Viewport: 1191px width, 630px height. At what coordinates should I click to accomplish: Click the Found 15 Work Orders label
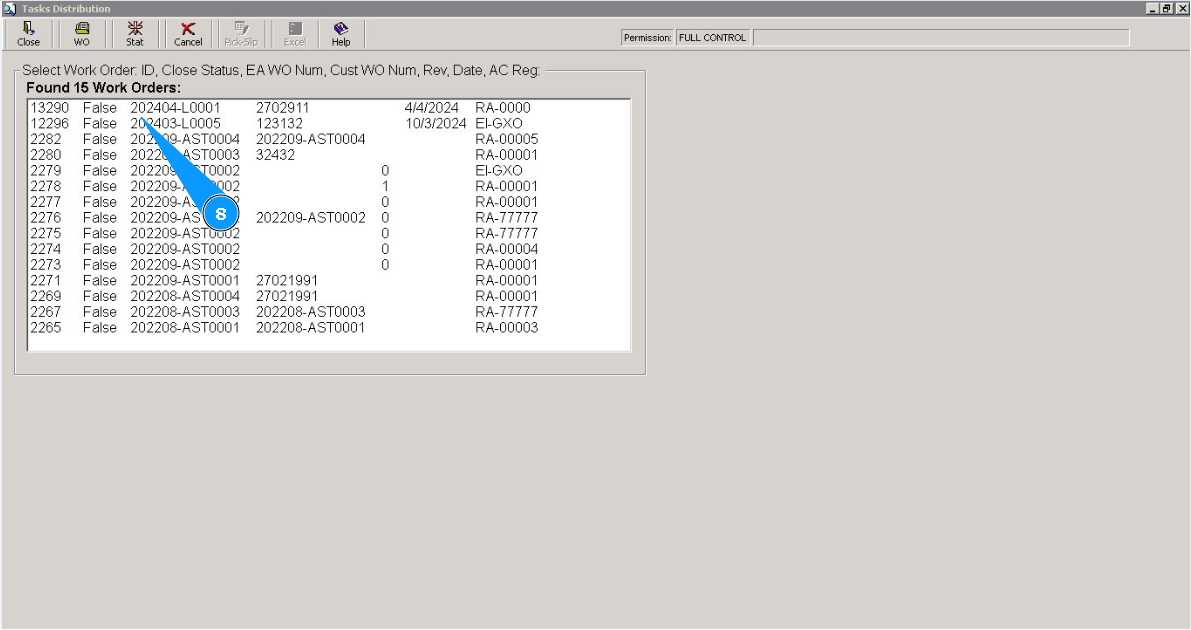pyautogui.click(x=103, y=87)
